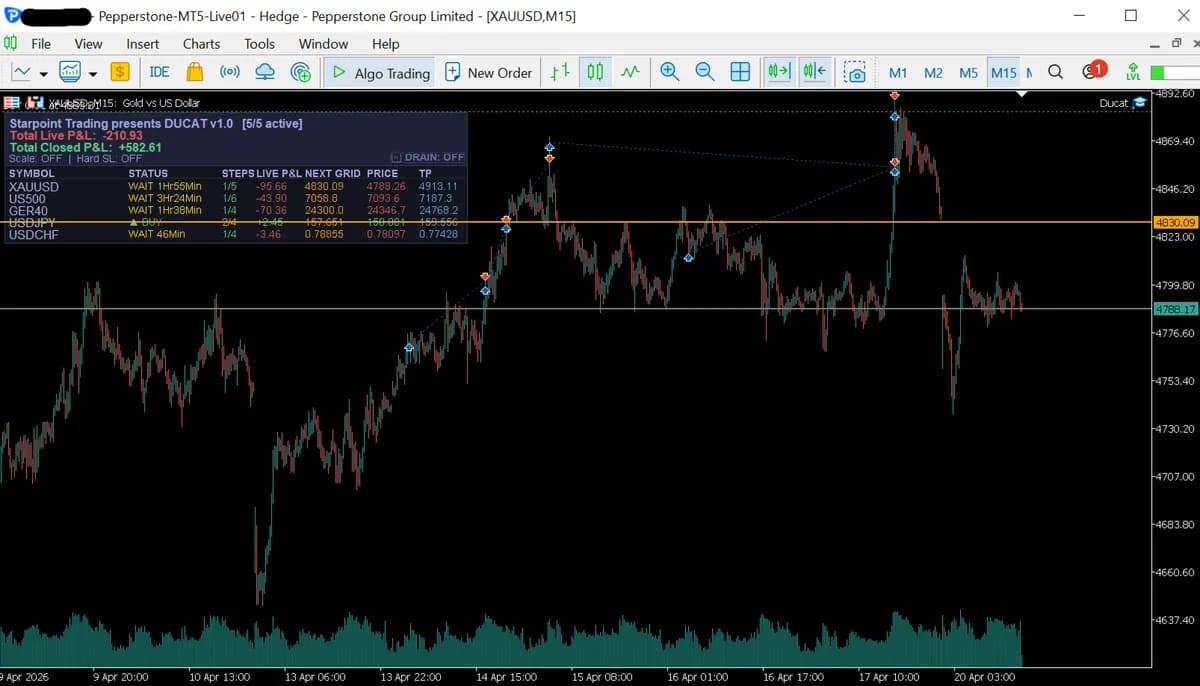
Task: Click the New Order button
Action: (x=489, y=72)
